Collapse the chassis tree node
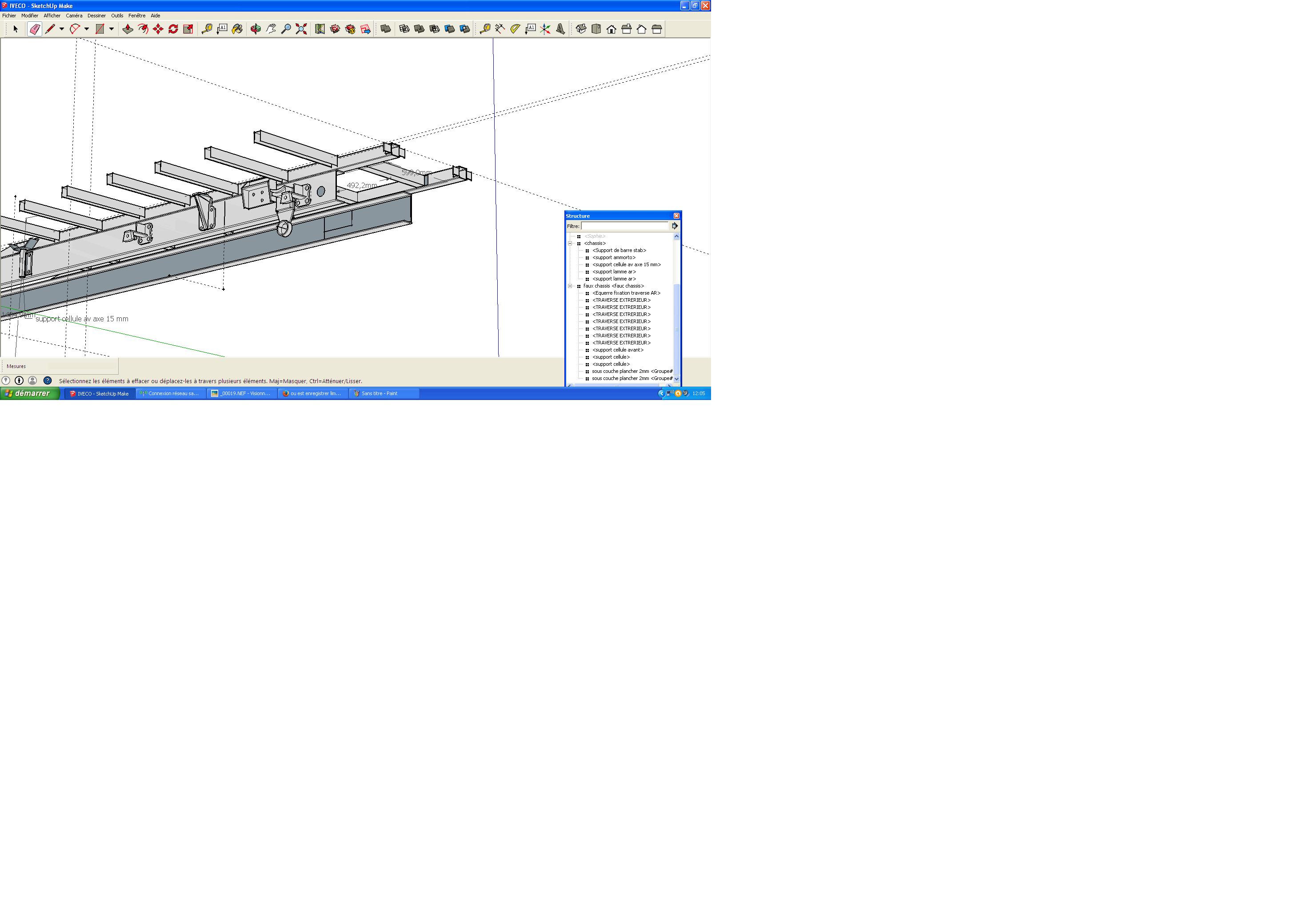 pyautogui.click(x=570, y=244)
